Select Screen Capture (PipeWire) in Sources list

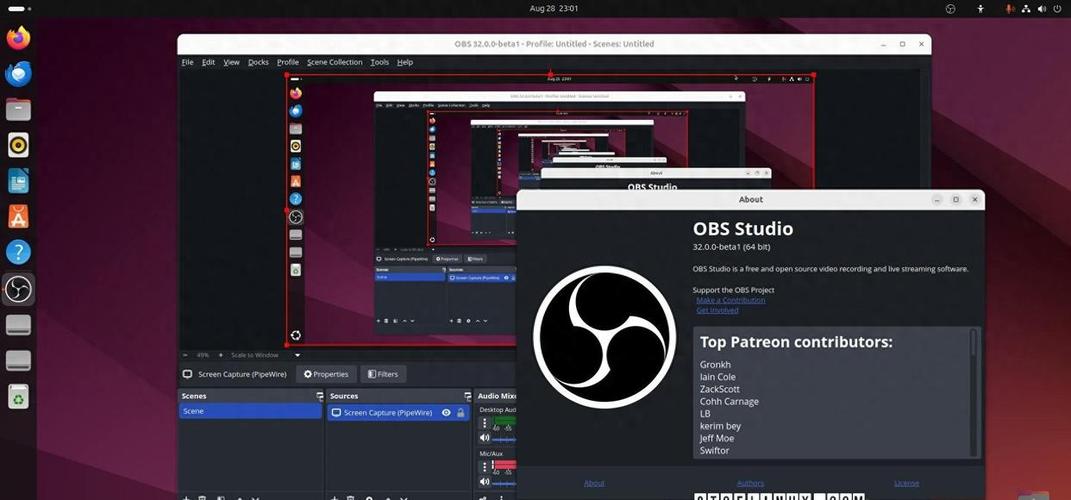pyautogui.click(x=398, y=413)
